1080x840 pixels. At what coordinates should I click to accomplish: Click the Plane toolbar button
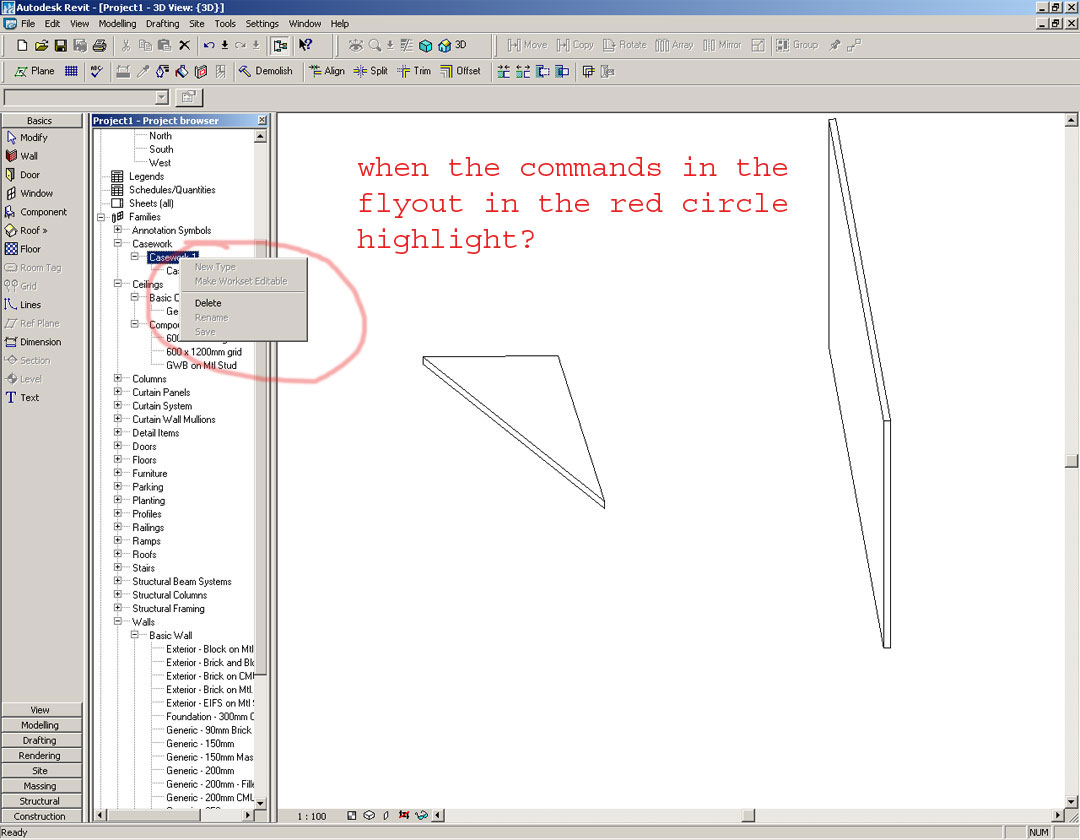coord(34,71)
